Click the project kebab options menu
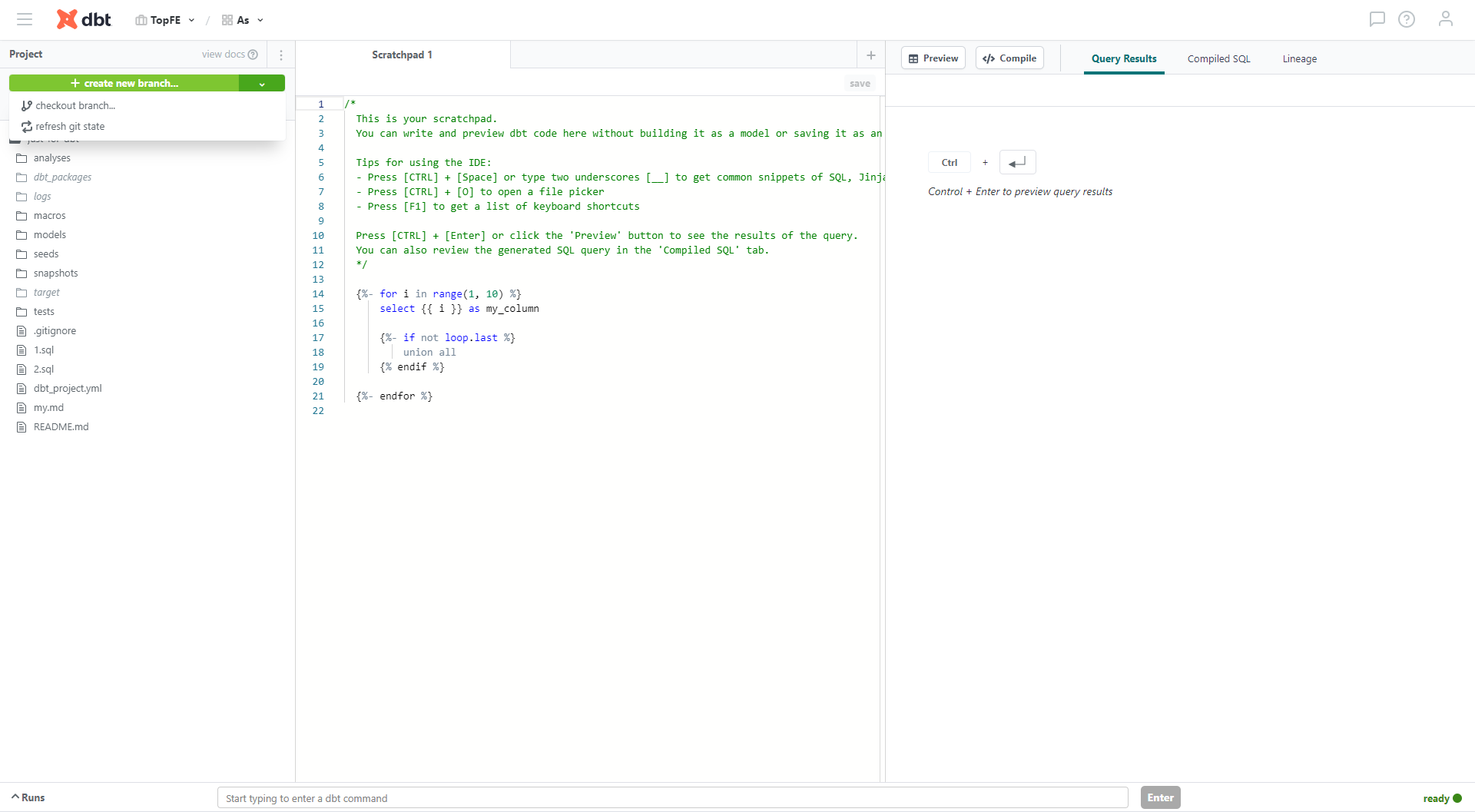This screenshot has height=812, width=1475. click(281, 55)
